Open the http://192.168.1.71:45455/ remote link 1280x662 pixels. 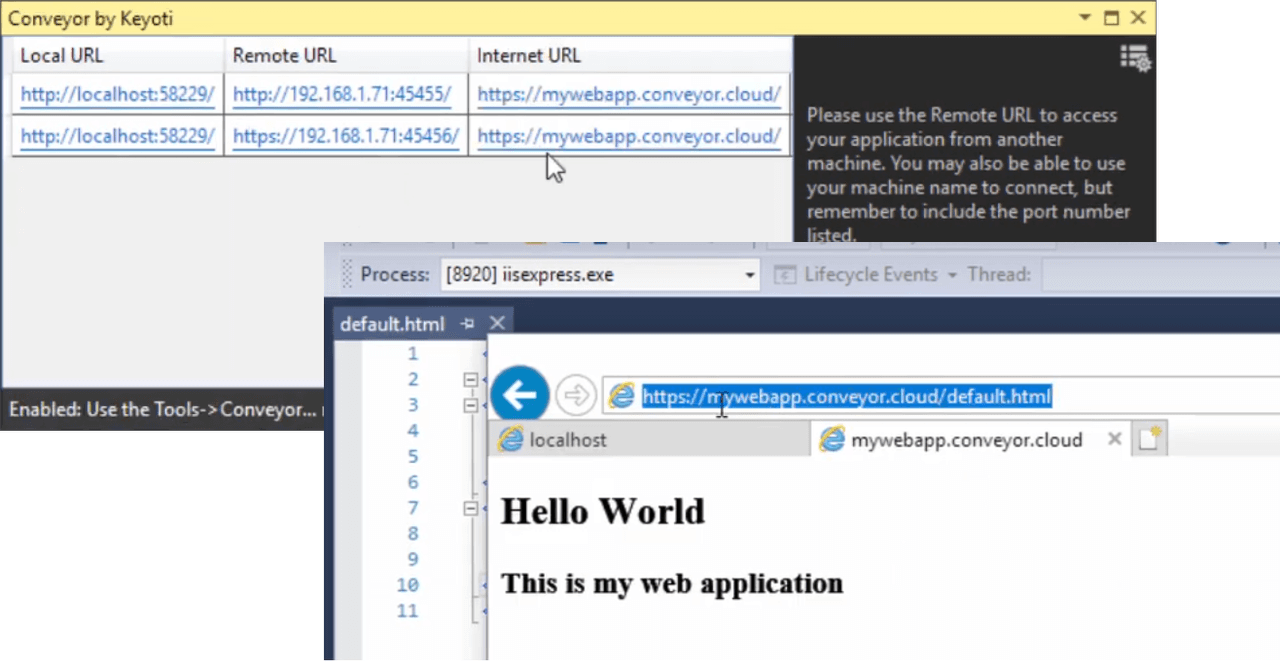pyautogui.click(x=342, y=95)
